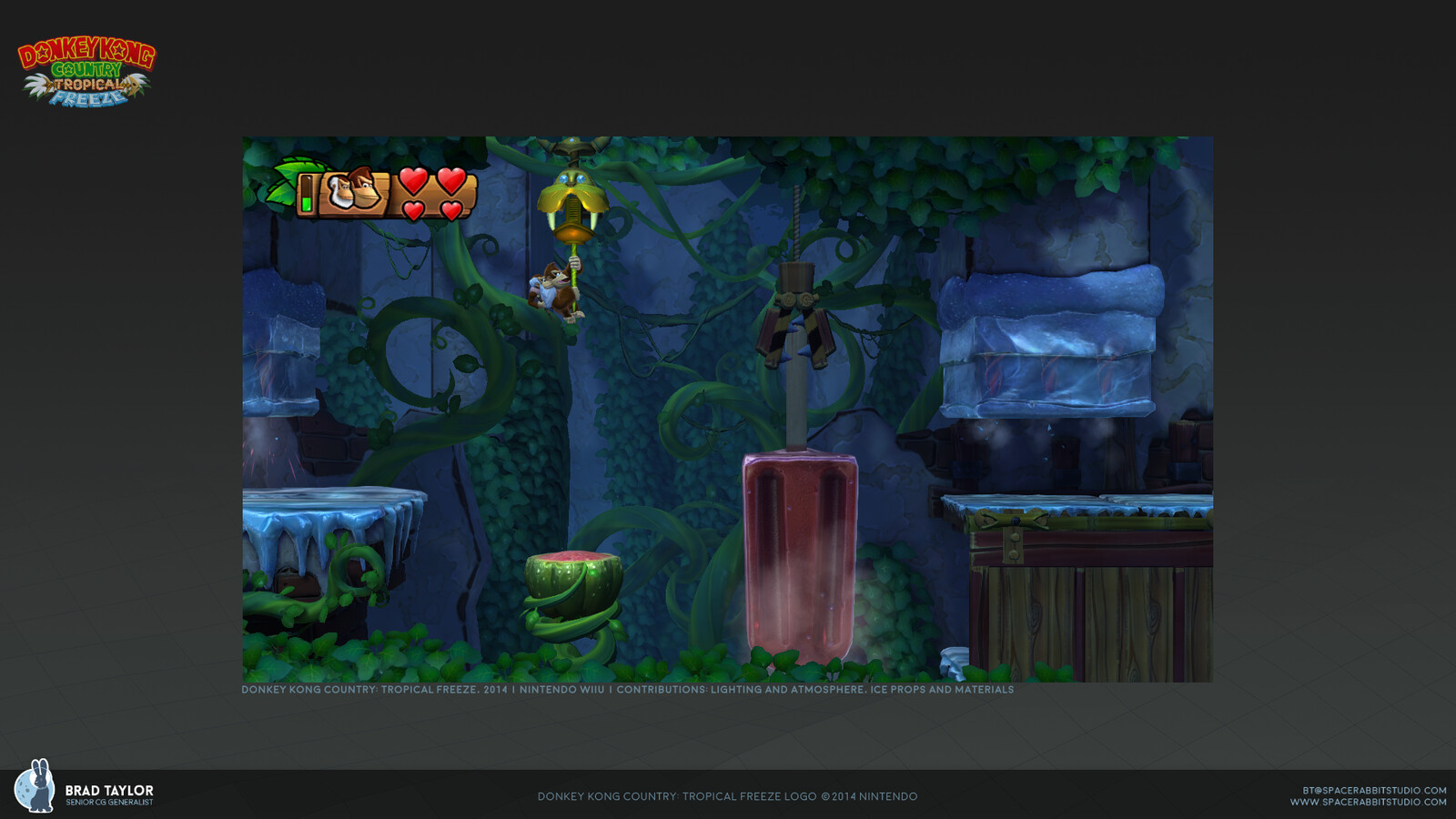Image resolution: width=1456 pixels, height=819 pixels.
Task: Click the 'SENIOR CG GENERALIST' subtitle
Action: tap(109, 803)
